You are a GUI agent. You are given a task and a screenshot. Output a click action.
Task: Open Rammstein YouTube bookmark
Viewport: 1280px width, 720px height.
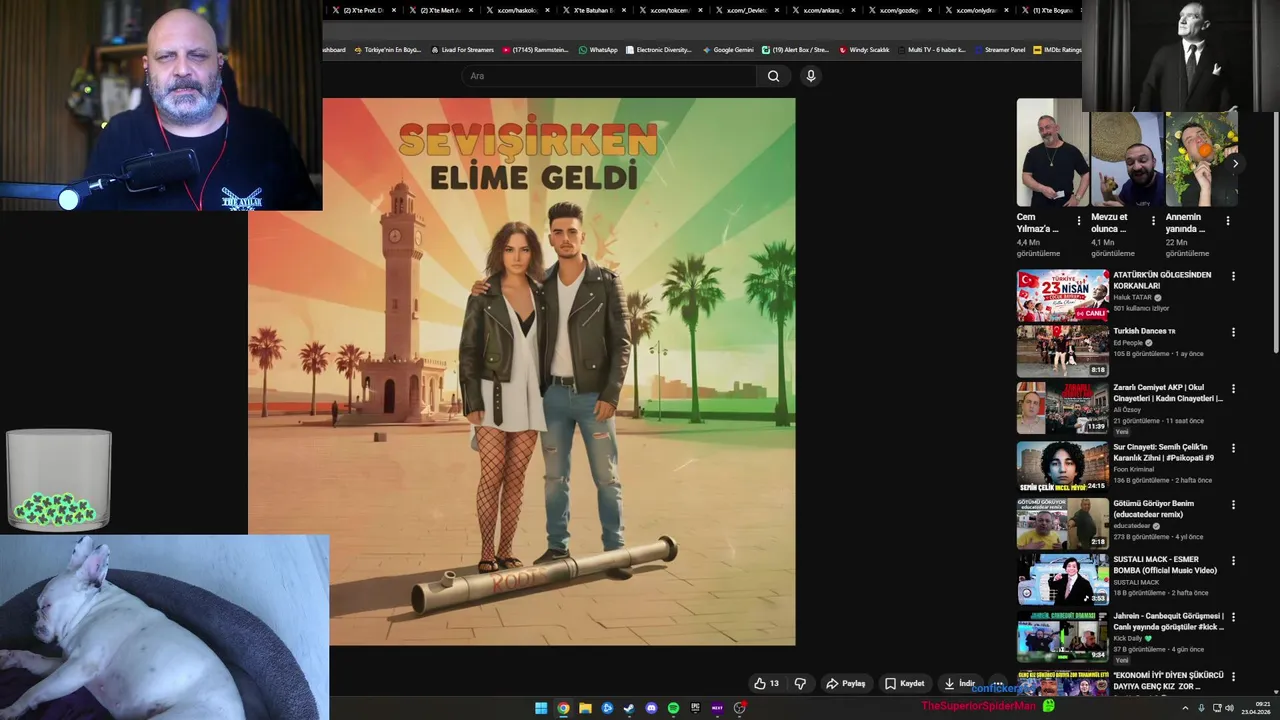[x=535, y=50]
